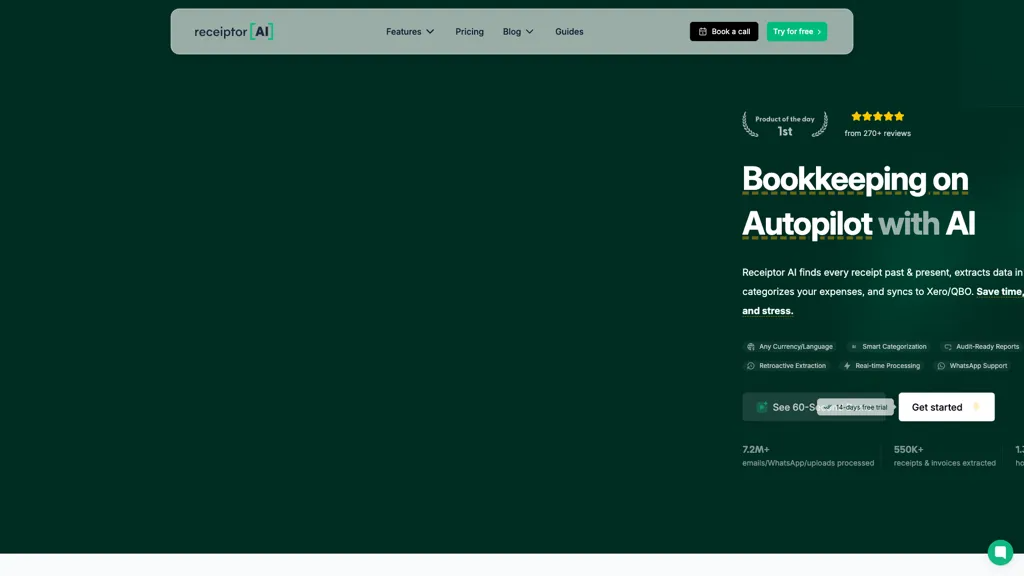Click the 14-days free trial tooltip
Viewport: 1024px width, 576px height.
(x=855, y=407)
